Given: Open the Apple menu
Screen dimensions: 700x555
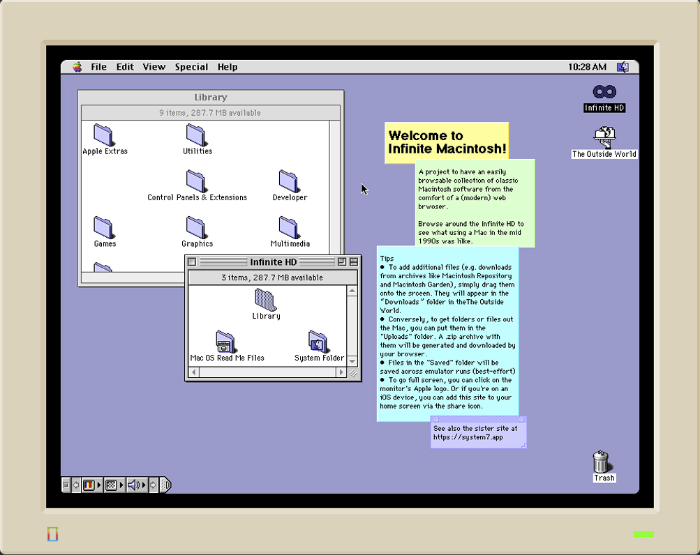Looking at the screenshot, I should (x=77, y=67).
